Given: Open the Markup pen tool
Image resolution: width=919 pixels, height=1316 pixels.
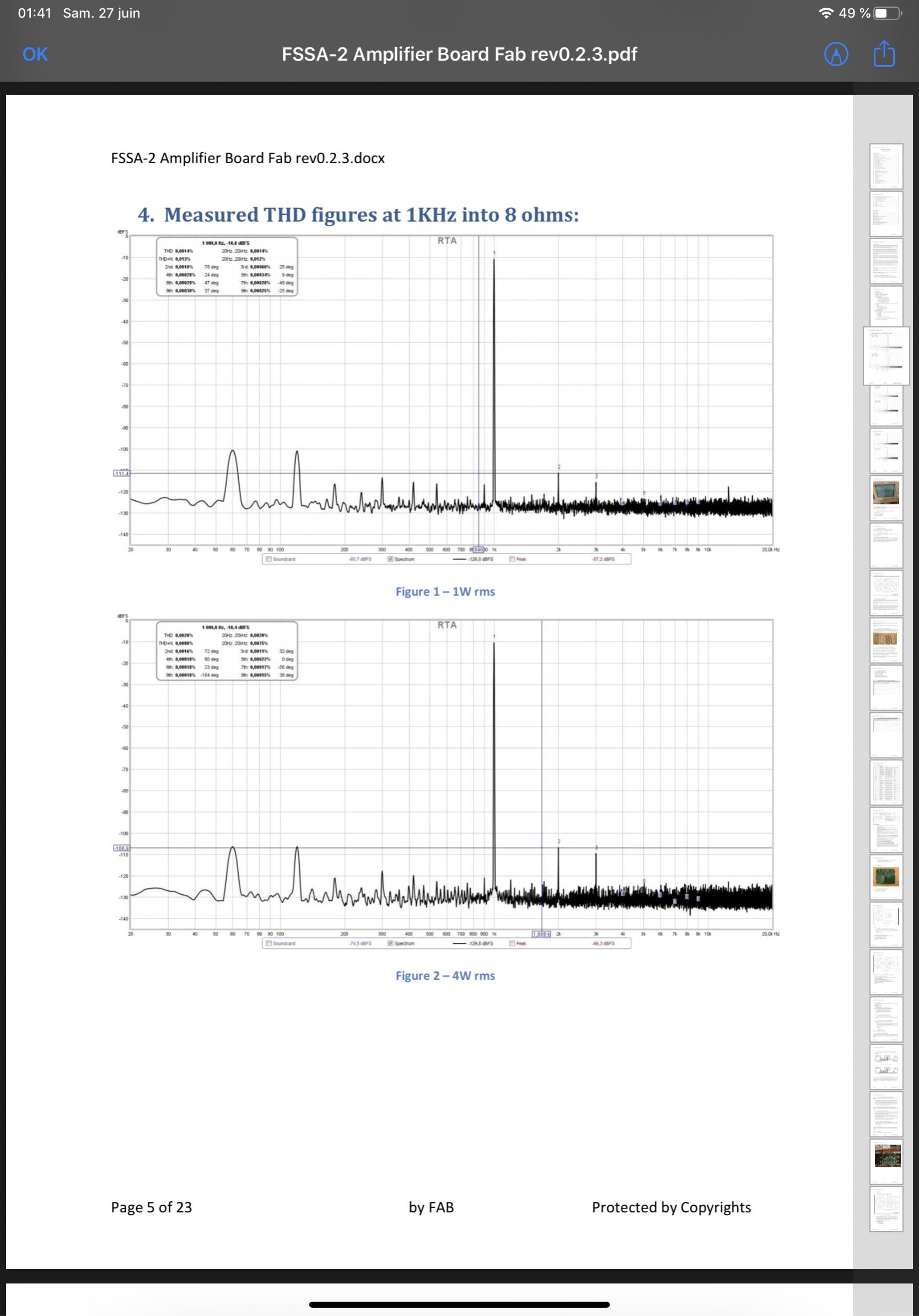Looking at the screenshot, I should click(836, 55).
